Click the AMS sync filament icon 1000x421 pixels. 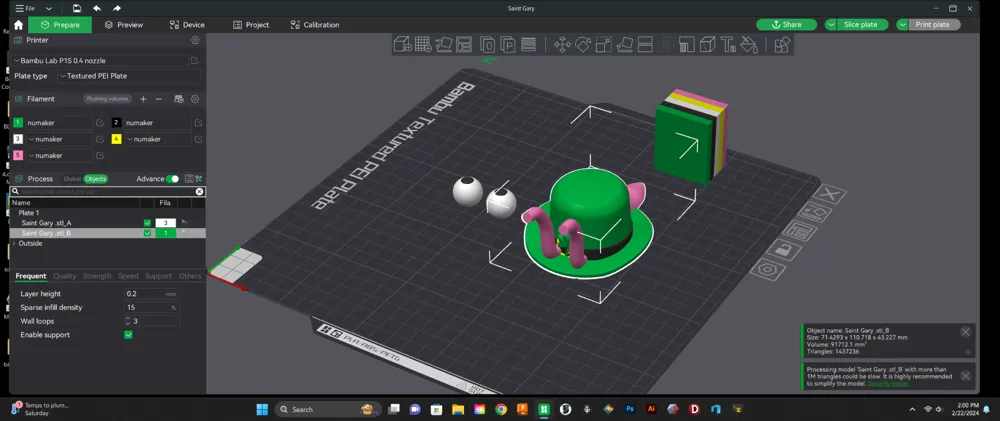[x=179, y=99]
